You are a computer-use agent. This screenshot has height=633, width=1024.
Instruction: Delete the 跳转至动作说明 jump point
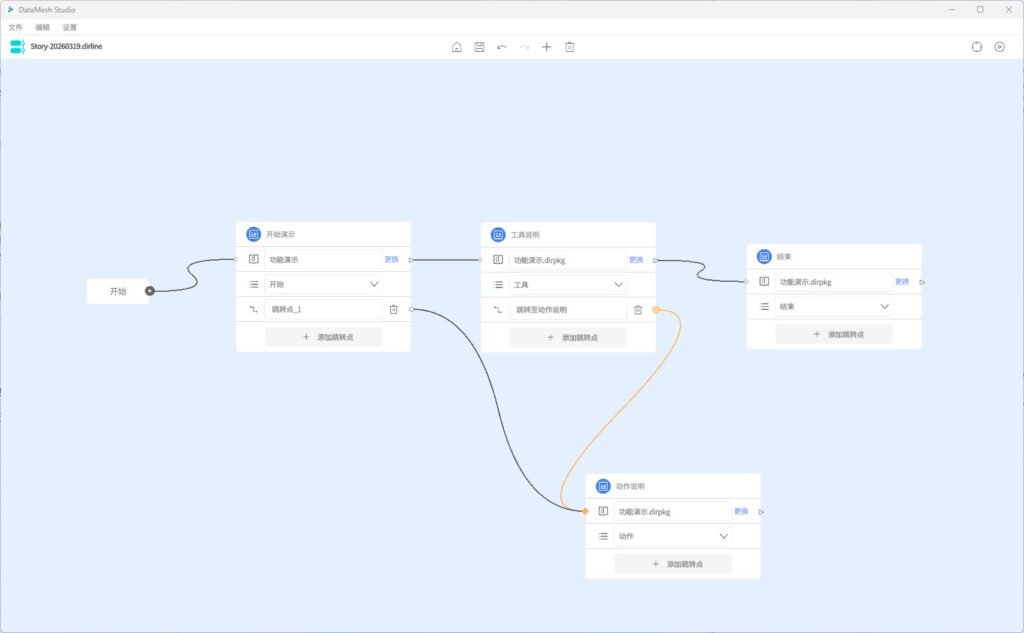click(x=638, y=310)
